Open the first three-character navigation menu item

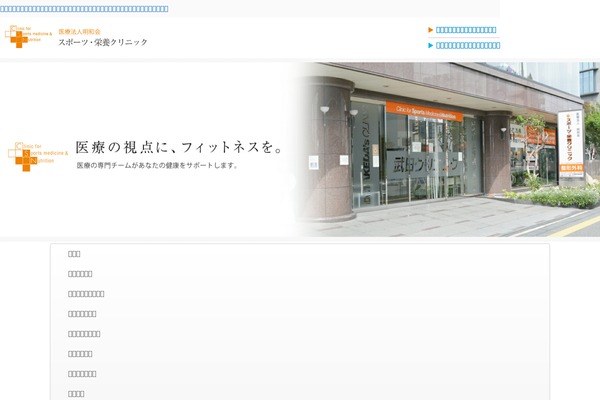(x=74, y=254)
